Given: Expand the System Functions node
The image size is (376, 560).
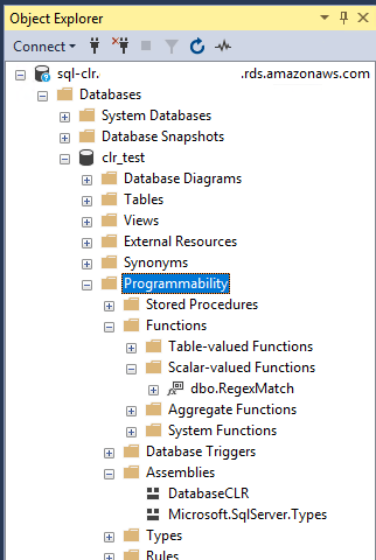Looking at the screenshot, I should [x=131, y=432].
